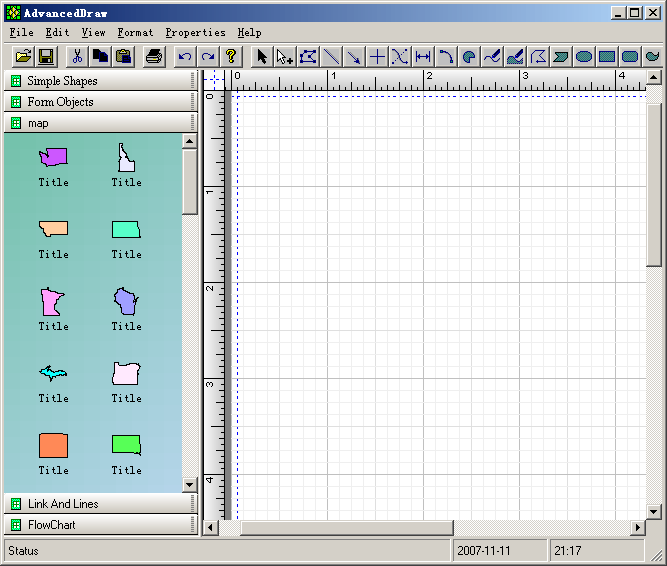Click the canvas horizontal scroll right arrow
The height and width of the screenshot is (566, 667).
click(638, 528)
